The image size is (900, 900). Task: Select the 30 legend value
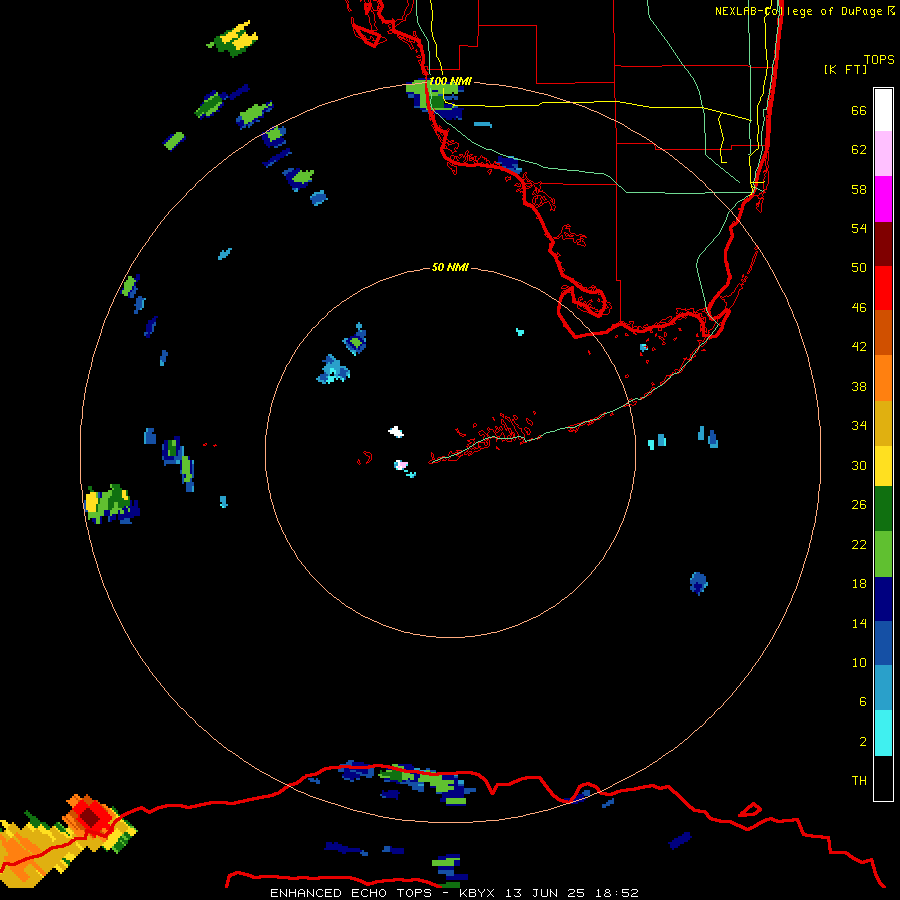pos(859,465)
